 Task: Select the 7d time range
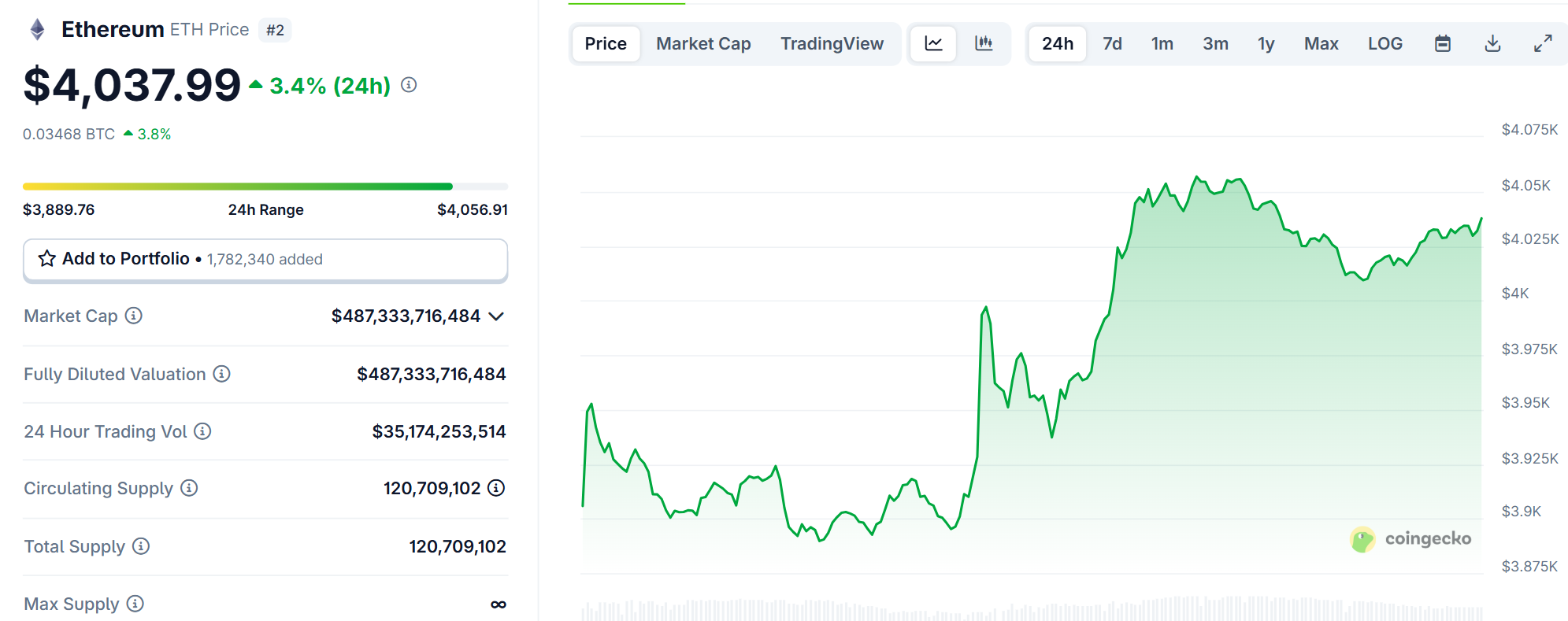click(1112, 43)
